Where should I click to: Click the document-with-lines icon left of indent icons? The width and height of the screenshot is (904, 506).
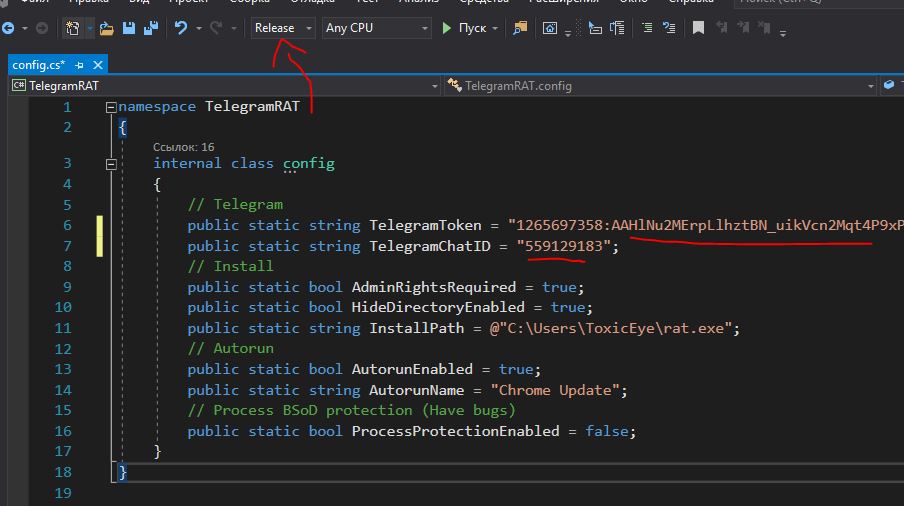point(617,28)
